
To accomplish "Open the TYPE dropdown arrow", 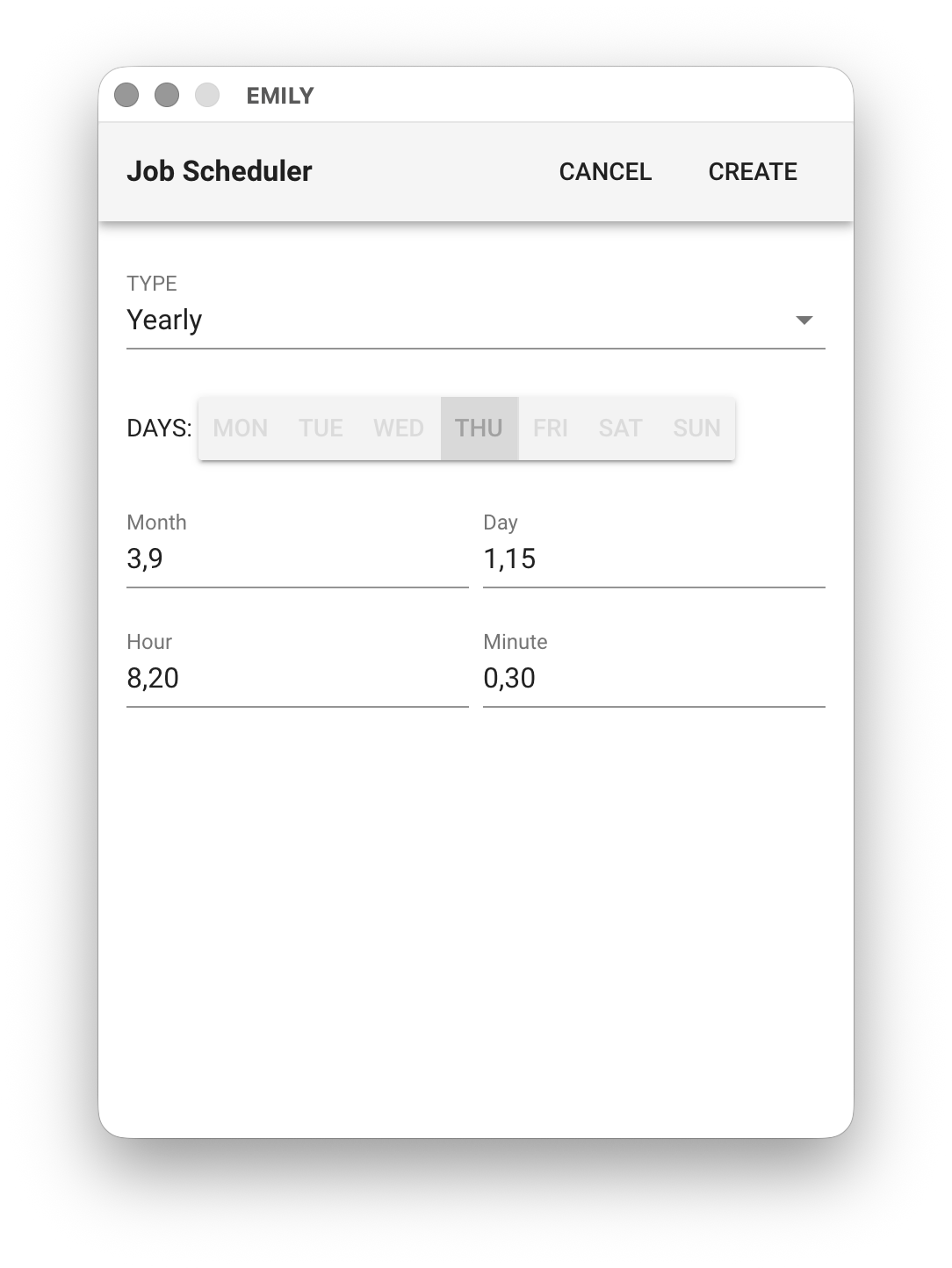I will click(x=804, y=321).
